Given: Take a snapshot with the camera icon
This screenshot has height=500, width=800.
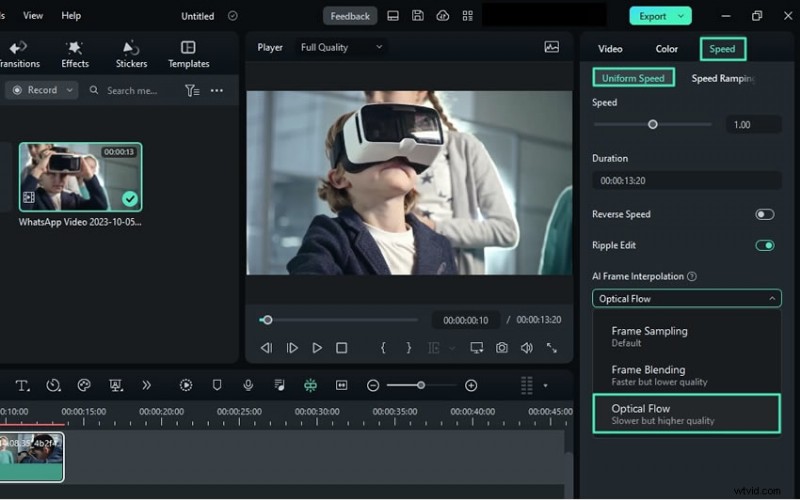Looking at the screenshot, I should tap(501, 348).
